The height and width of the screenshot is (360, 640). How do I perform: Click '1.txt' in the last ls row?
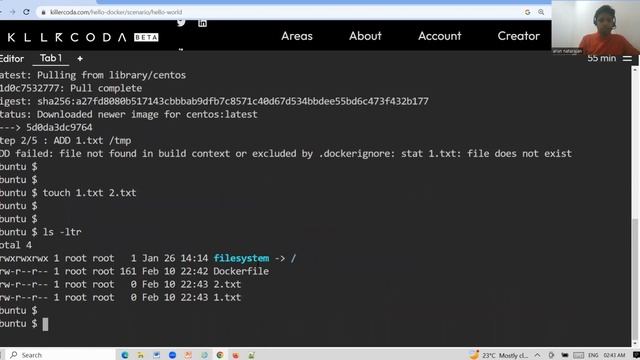[227, 298]
